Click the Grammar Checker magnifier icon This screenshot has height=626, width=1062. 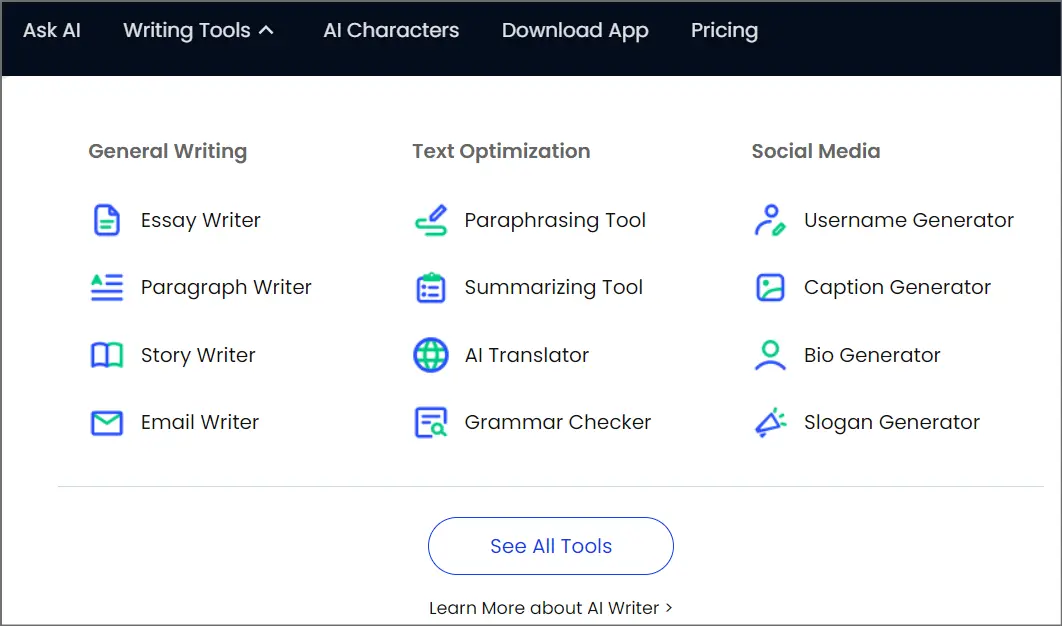pyautogui.click(x=428, y=422)
